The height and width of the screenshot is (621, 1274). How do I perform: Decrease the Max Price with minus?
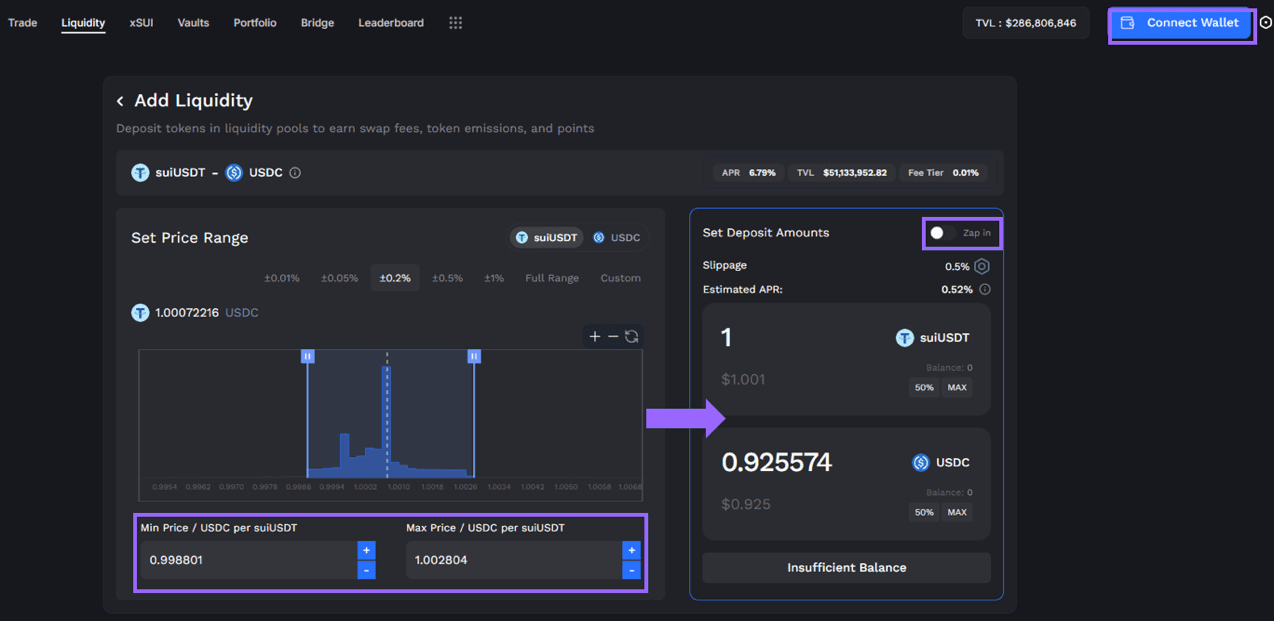[631, 570]
